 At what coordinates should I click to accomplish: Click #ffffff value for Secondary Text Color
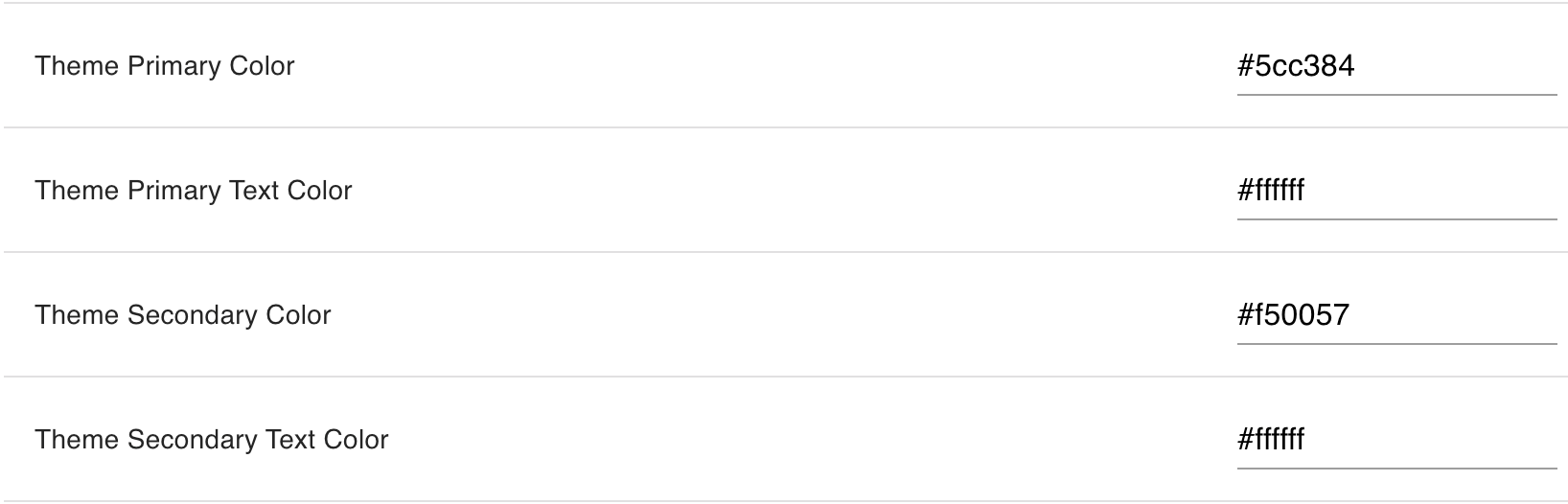[1271, 440]
